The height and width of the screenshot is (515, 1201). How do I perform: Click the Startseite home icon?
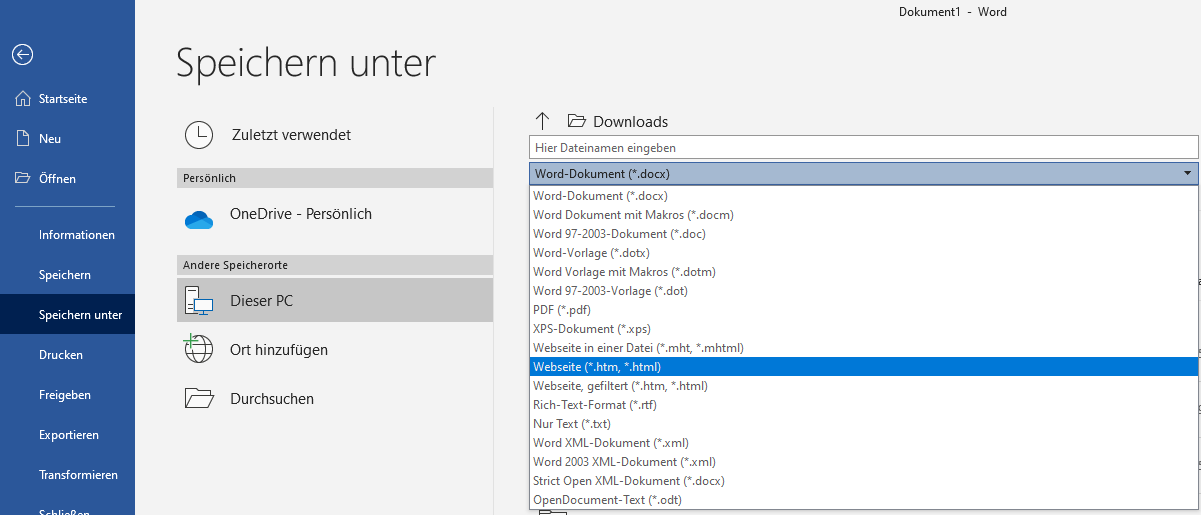23,99
